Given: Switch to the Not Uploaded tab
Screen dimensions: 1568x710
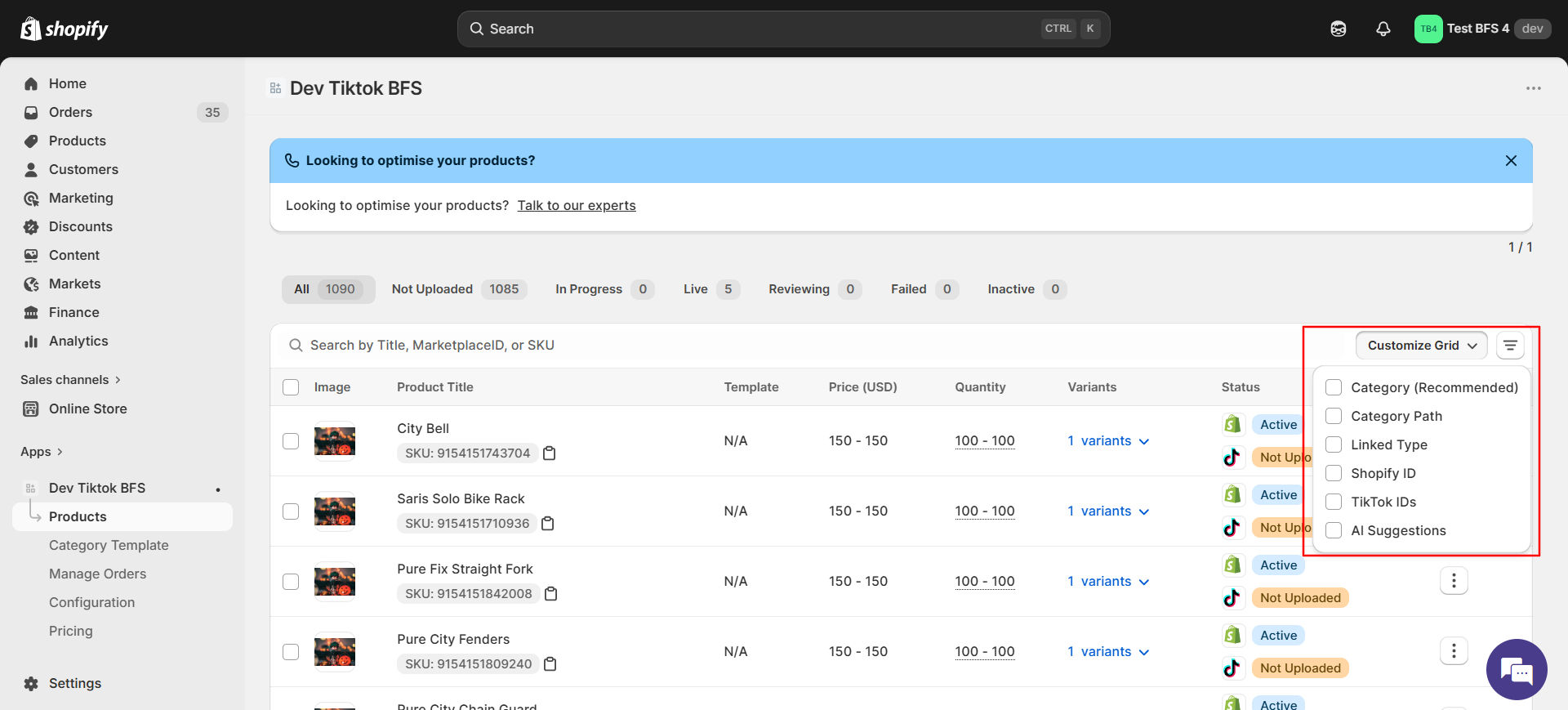Looking at the screenshot, I should 458,289.
